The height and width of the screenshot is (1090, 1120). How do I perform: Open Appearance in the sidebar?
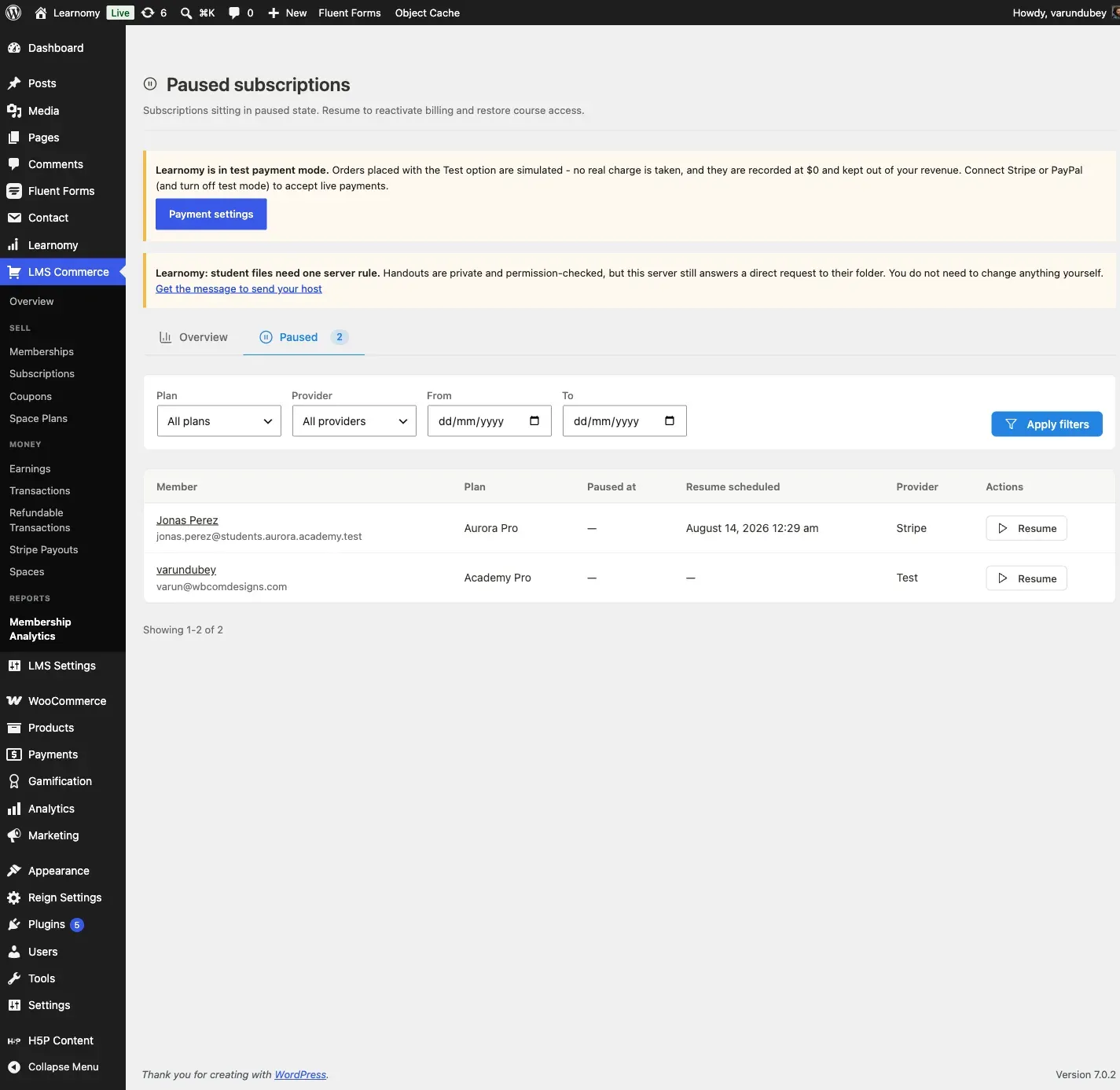click(63, 871)
